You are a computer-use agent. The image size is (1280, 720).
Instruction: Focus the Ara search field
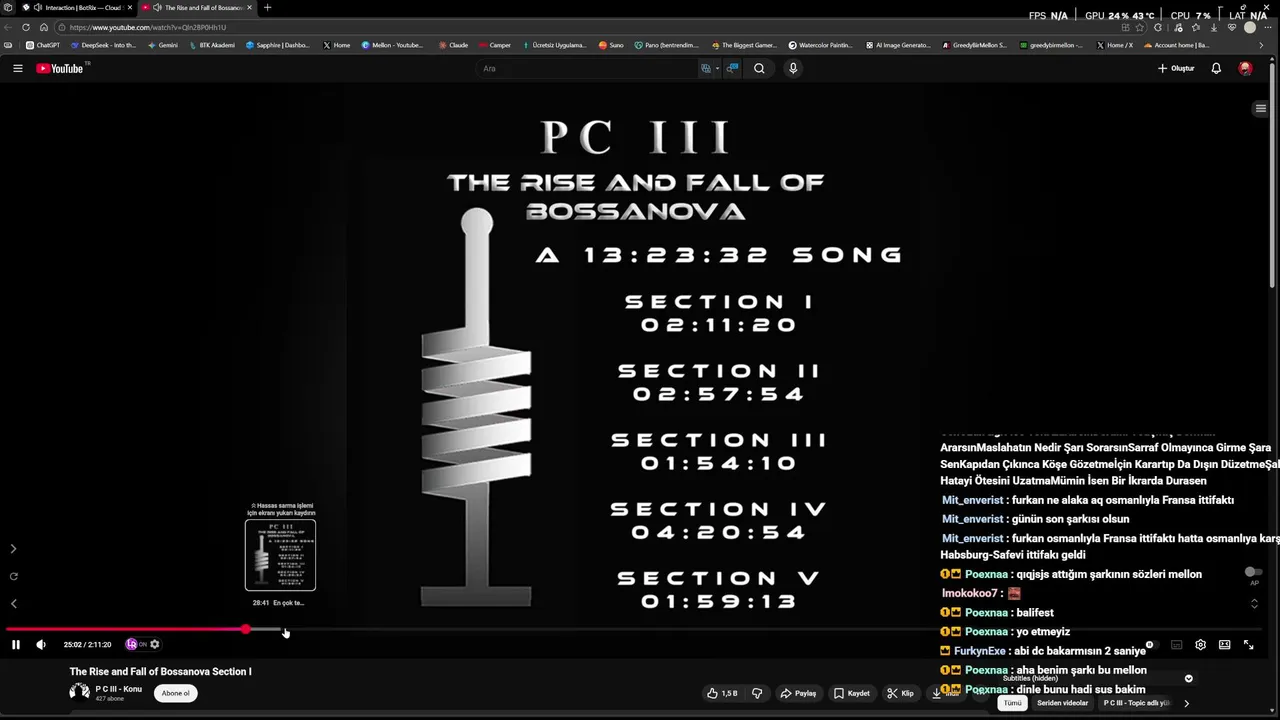tap(587, 68)
